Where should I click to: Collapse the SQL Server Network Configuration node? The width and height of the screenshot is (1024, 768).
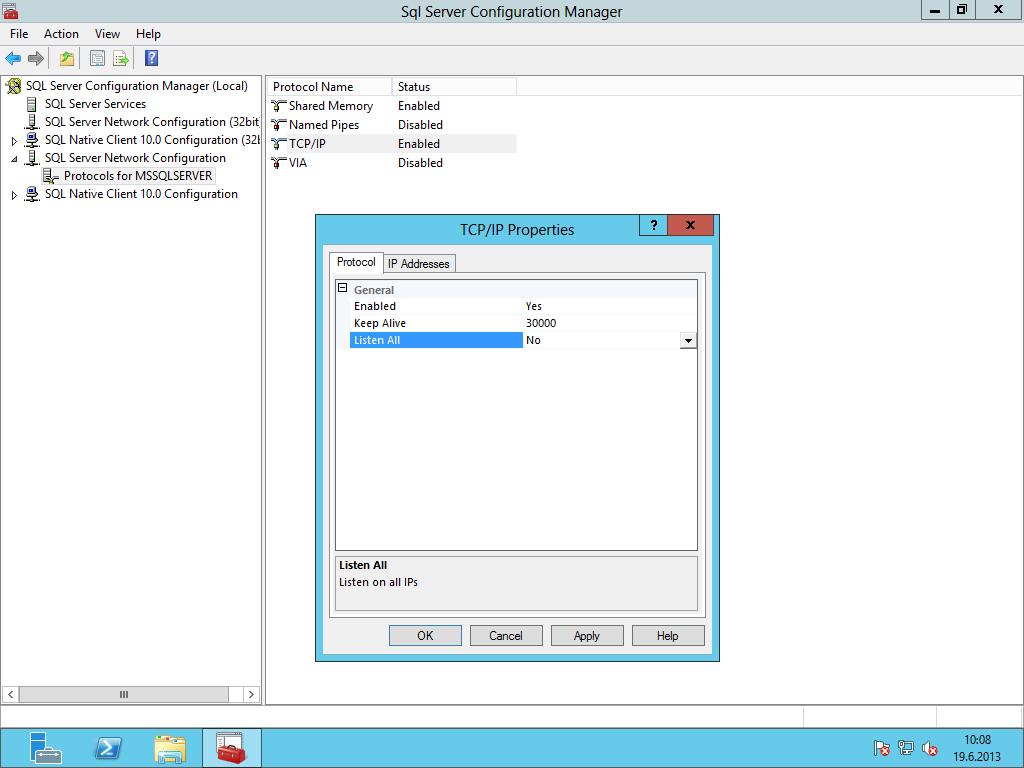(x=14, y=158)
